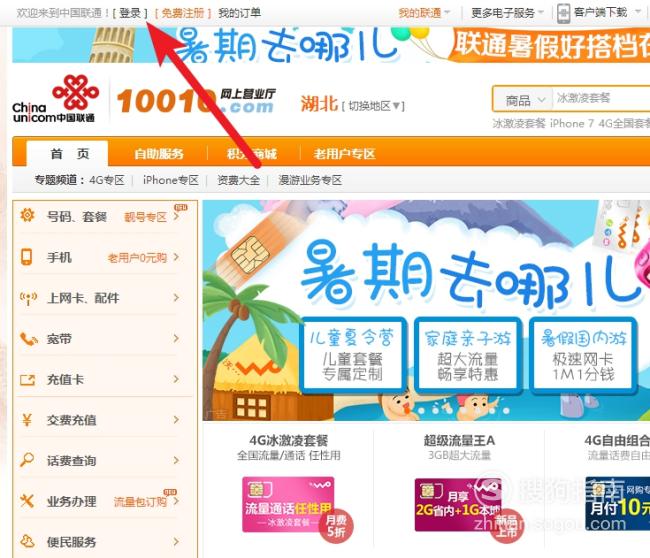The image size is (650, 558).
Task: Click the antenna icon beside 上网卡、配件
Action: coord(28,298)
